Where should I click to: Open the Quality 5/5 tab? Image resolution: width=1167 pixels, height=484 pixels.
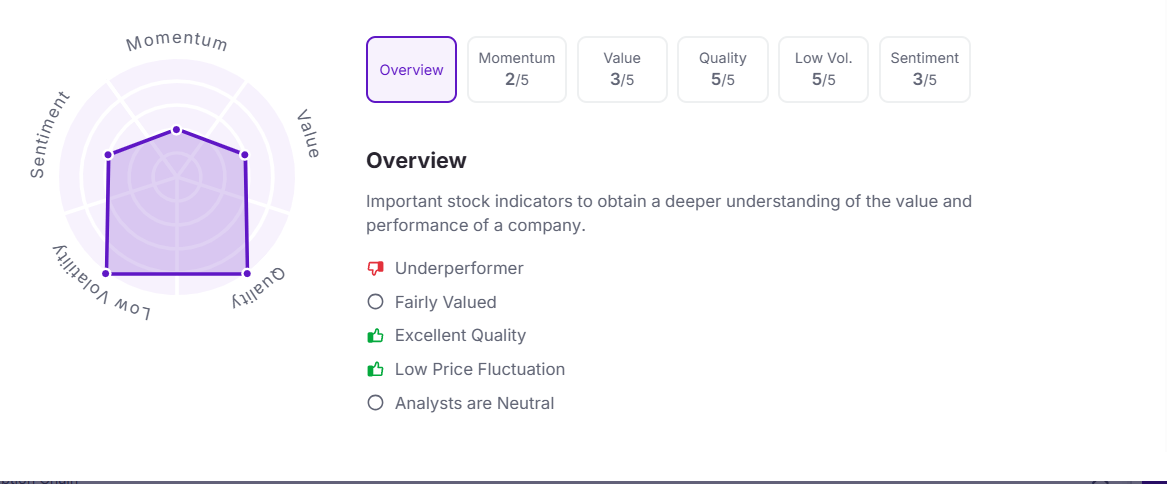pyautogui.click(x=723, y=70)
